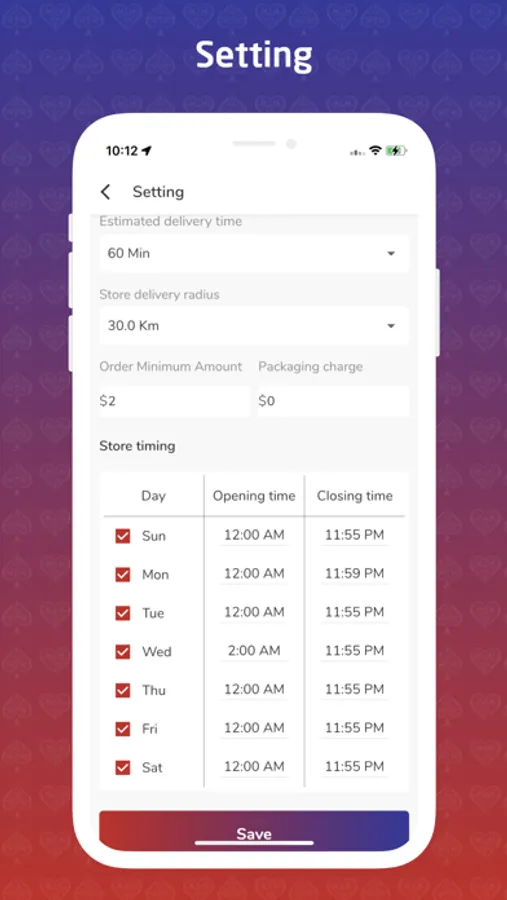Viewport: 507px width, 900px height.
Task: Change Thursday closing time
Action: tap(354, 689)
